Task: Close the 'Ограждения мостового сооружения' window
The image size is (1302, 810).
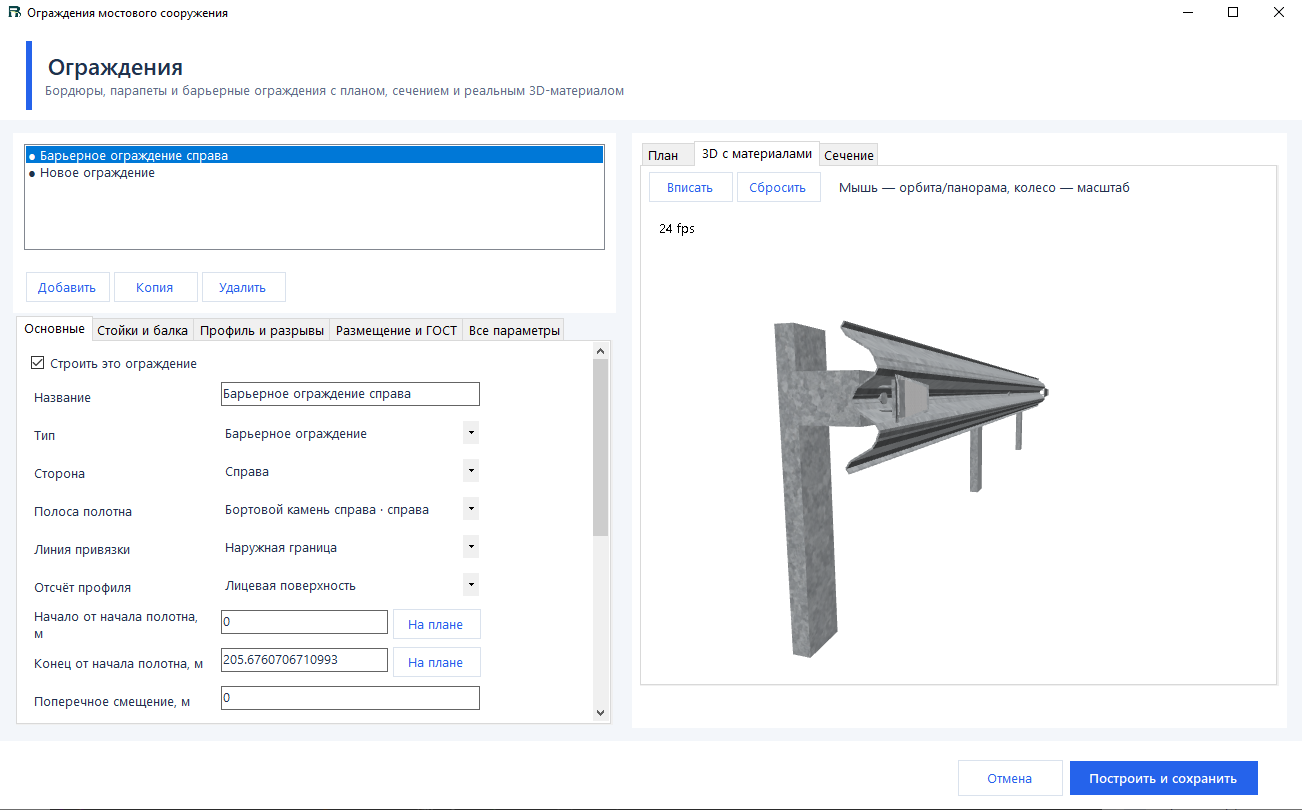Action: coord(1279,13)
